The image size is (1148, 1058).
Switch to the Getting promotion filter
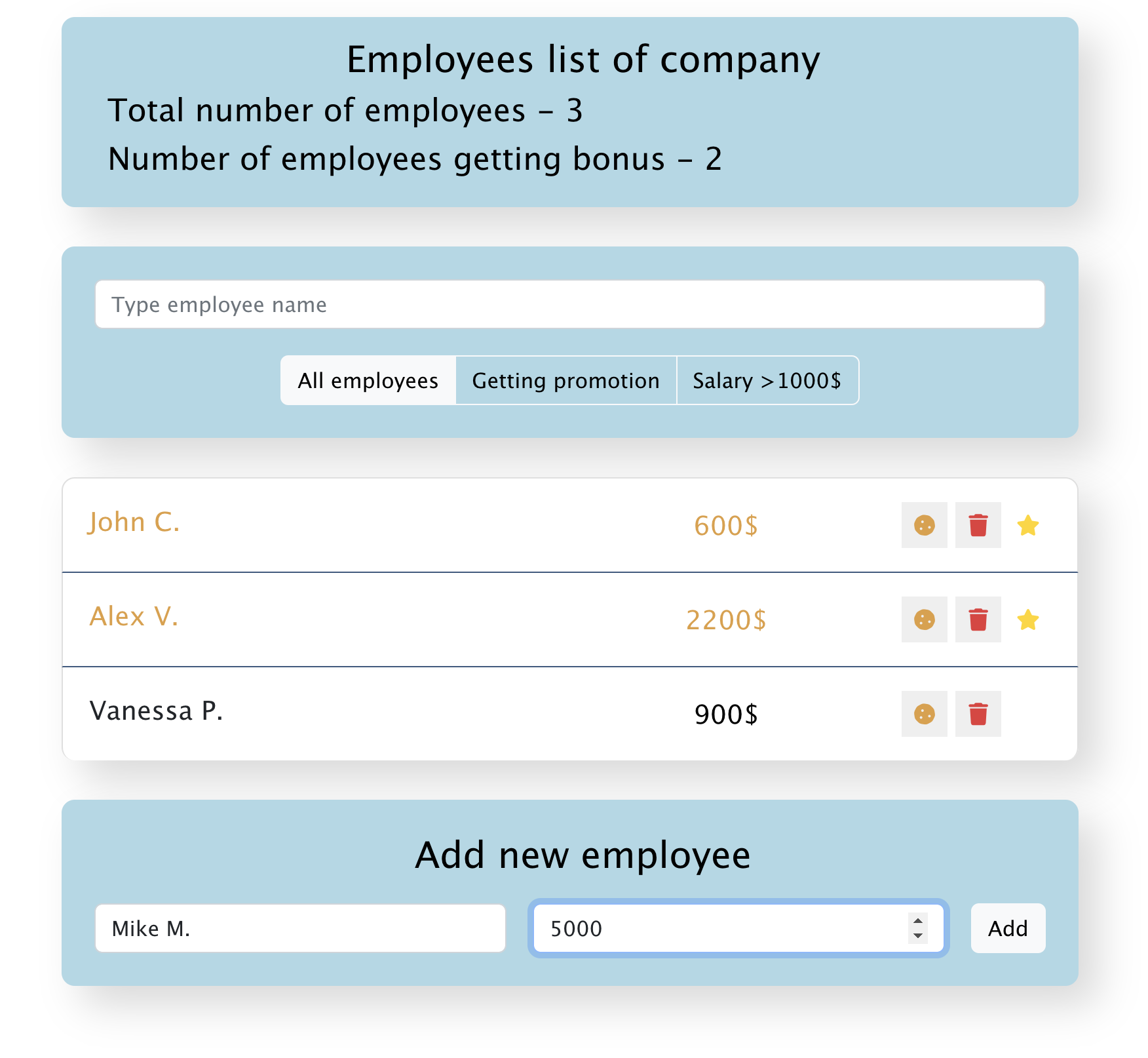coord(565,380)
